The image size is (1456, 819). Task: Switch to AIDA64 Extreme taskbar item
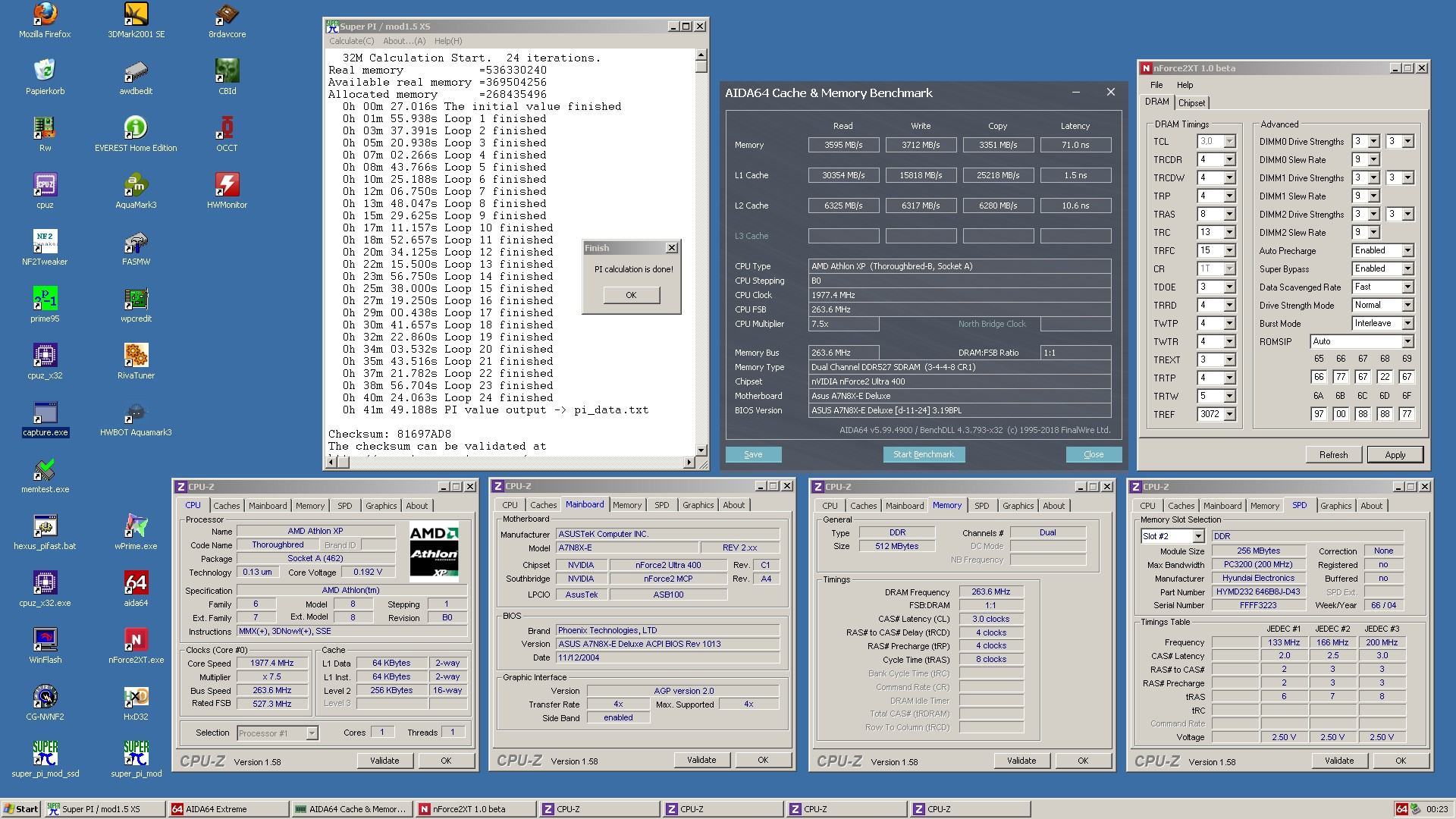coord(227,809)
